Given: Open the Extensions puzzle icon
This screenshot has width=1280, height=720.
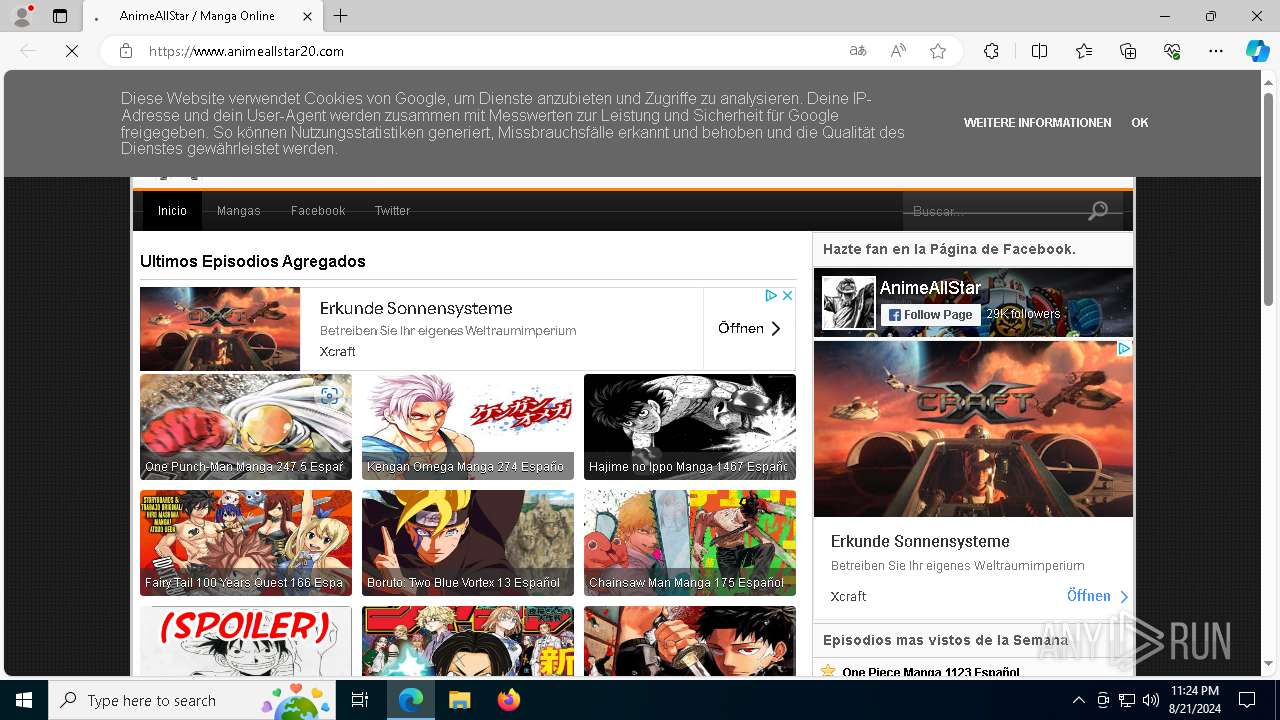Looking at the screenshot, I should pos(991,51).
